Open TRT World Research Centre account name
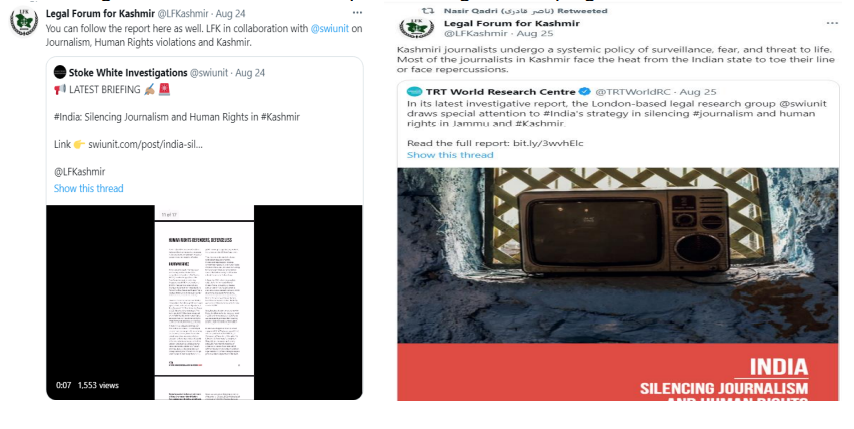854x429 pixels. click(501, 91)
